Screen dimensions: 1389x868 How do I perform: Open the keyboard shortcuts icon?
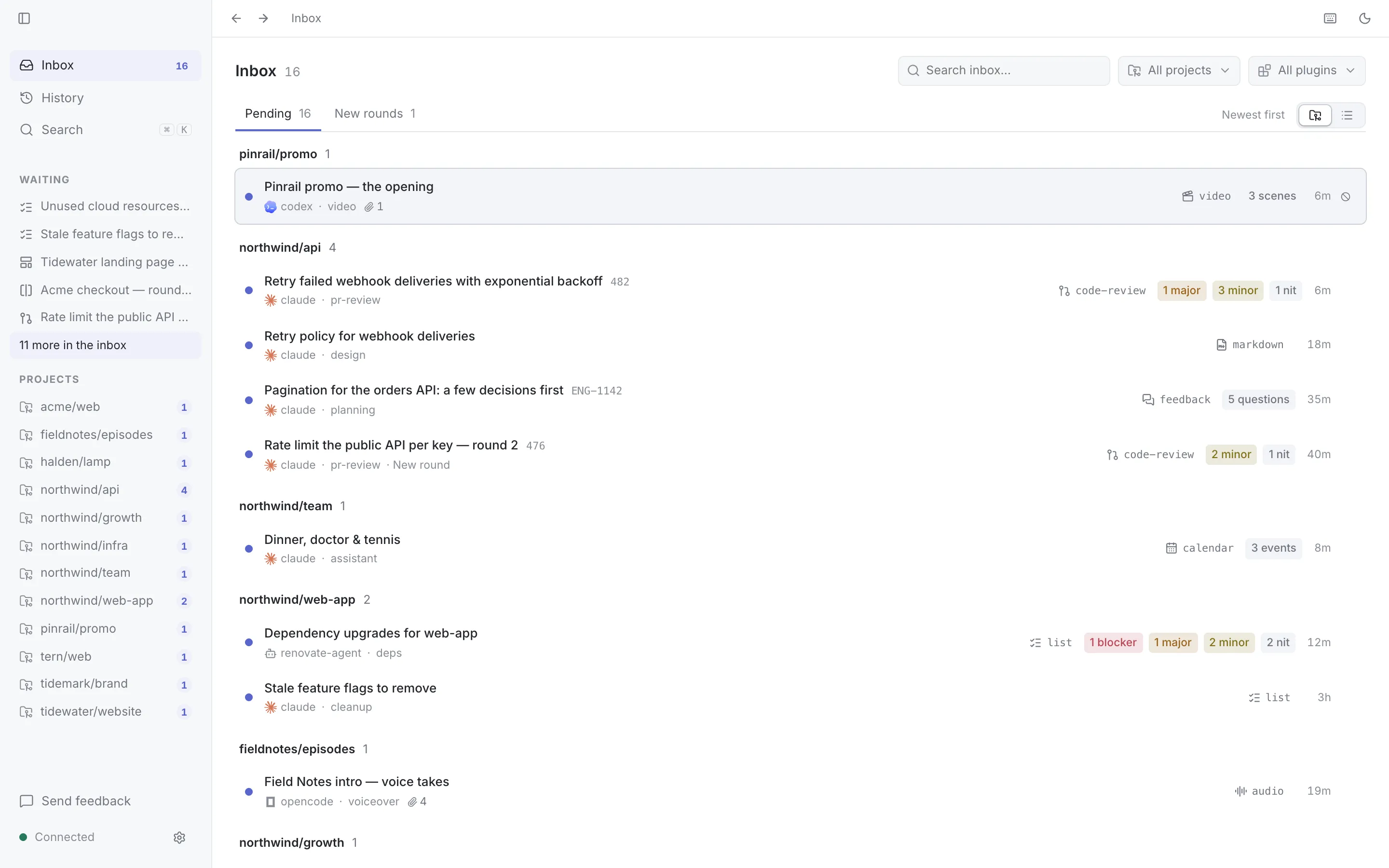click(x=1330, y=18)
